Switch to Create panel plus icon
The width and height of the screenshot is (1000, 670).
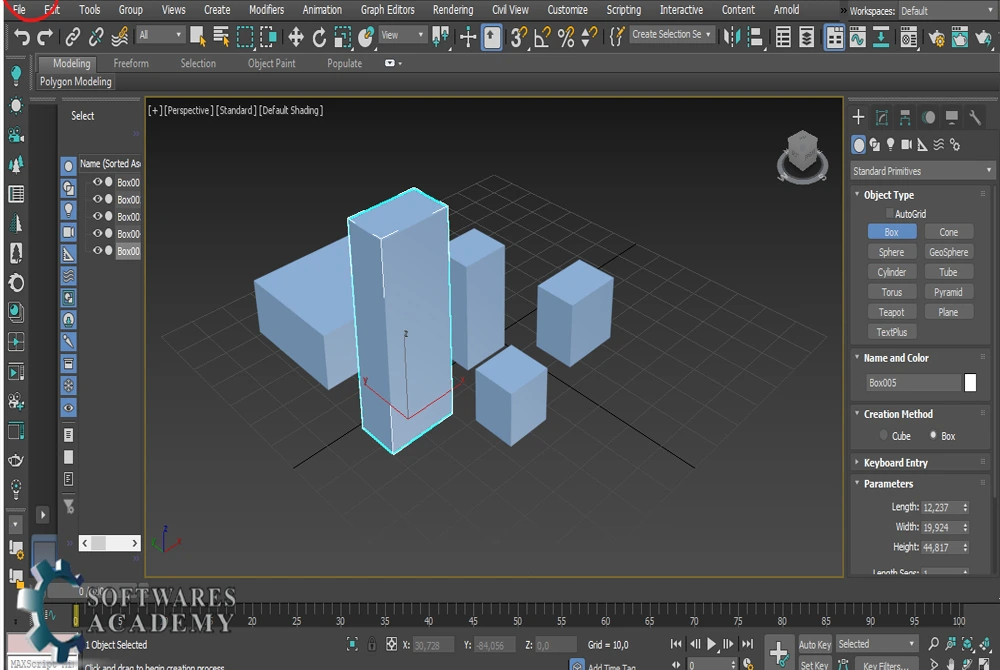coord(858,117)
